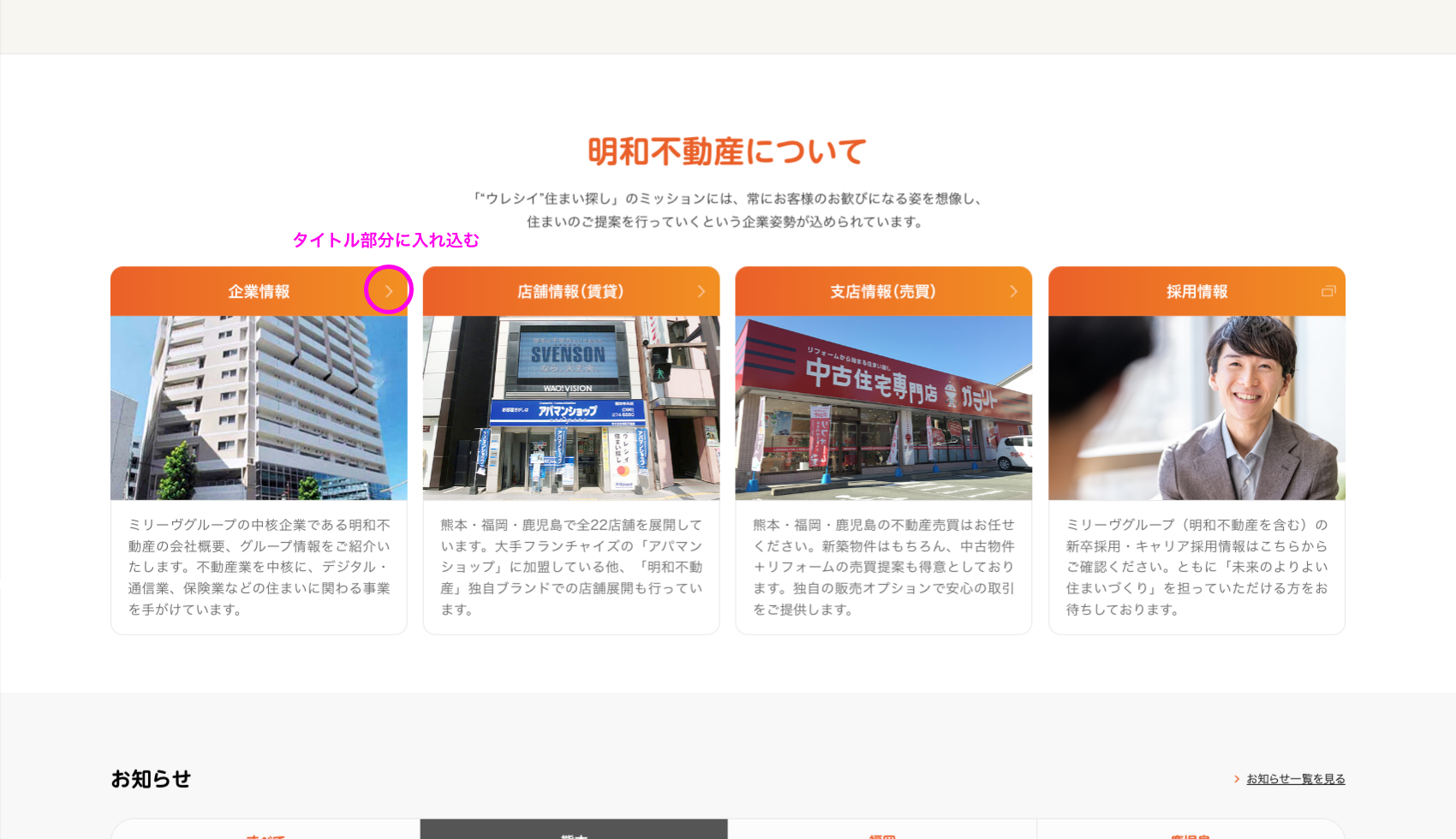Click the line 住まいのご提案を行っていくという企業姿勢
Image resolution: width=1456 pixels, height=839 pixels.
[727, 222]
